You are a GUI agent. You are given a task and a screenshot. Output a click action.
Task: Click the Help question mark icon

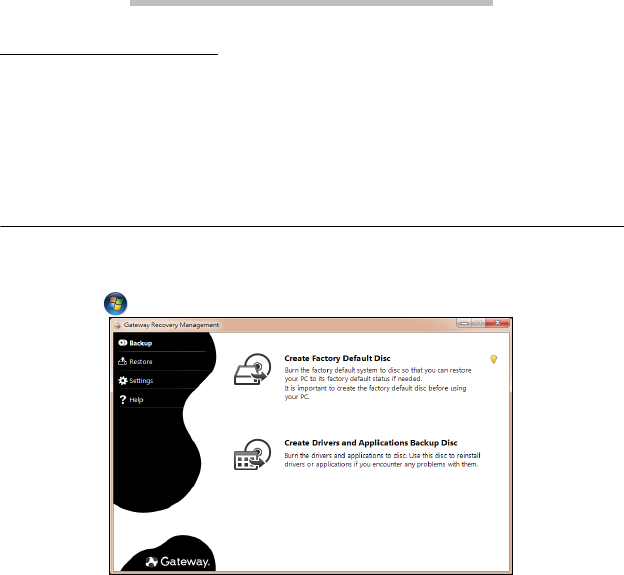point(123,400)
